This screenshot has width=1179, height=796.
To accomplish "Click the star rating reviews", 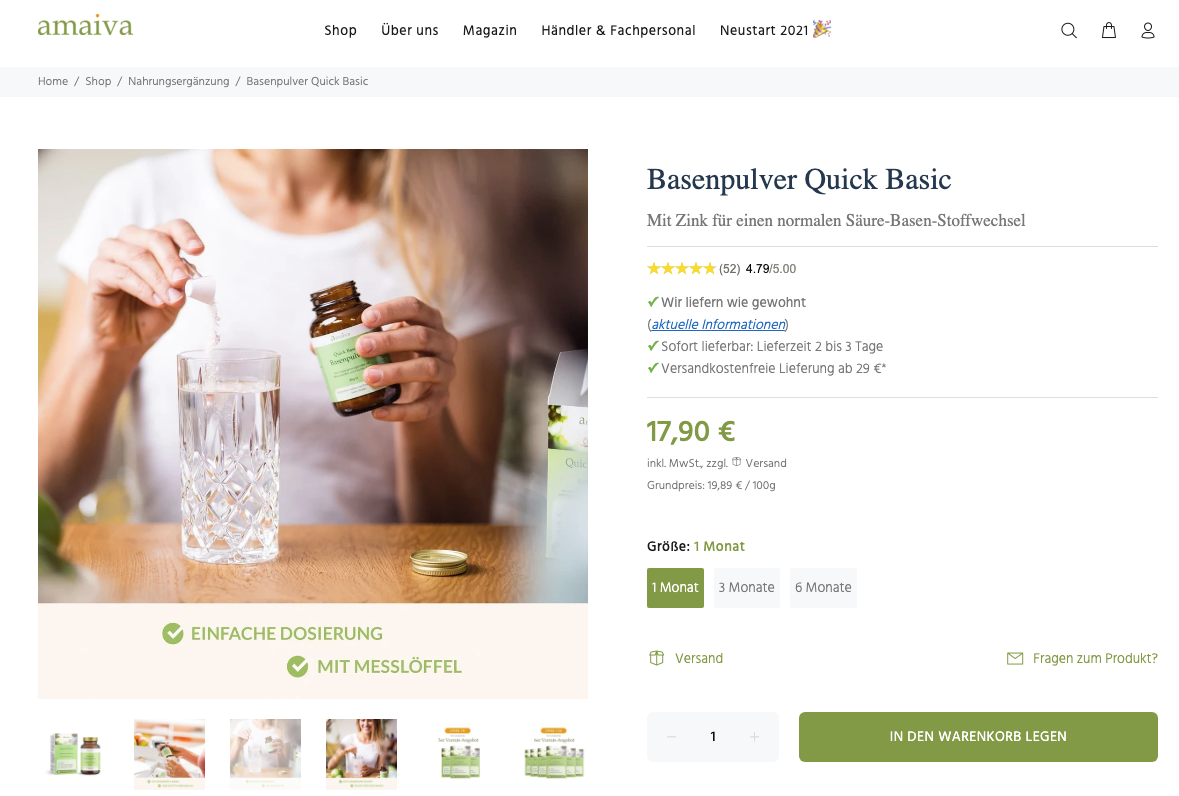I will click(x=681, y=268).
